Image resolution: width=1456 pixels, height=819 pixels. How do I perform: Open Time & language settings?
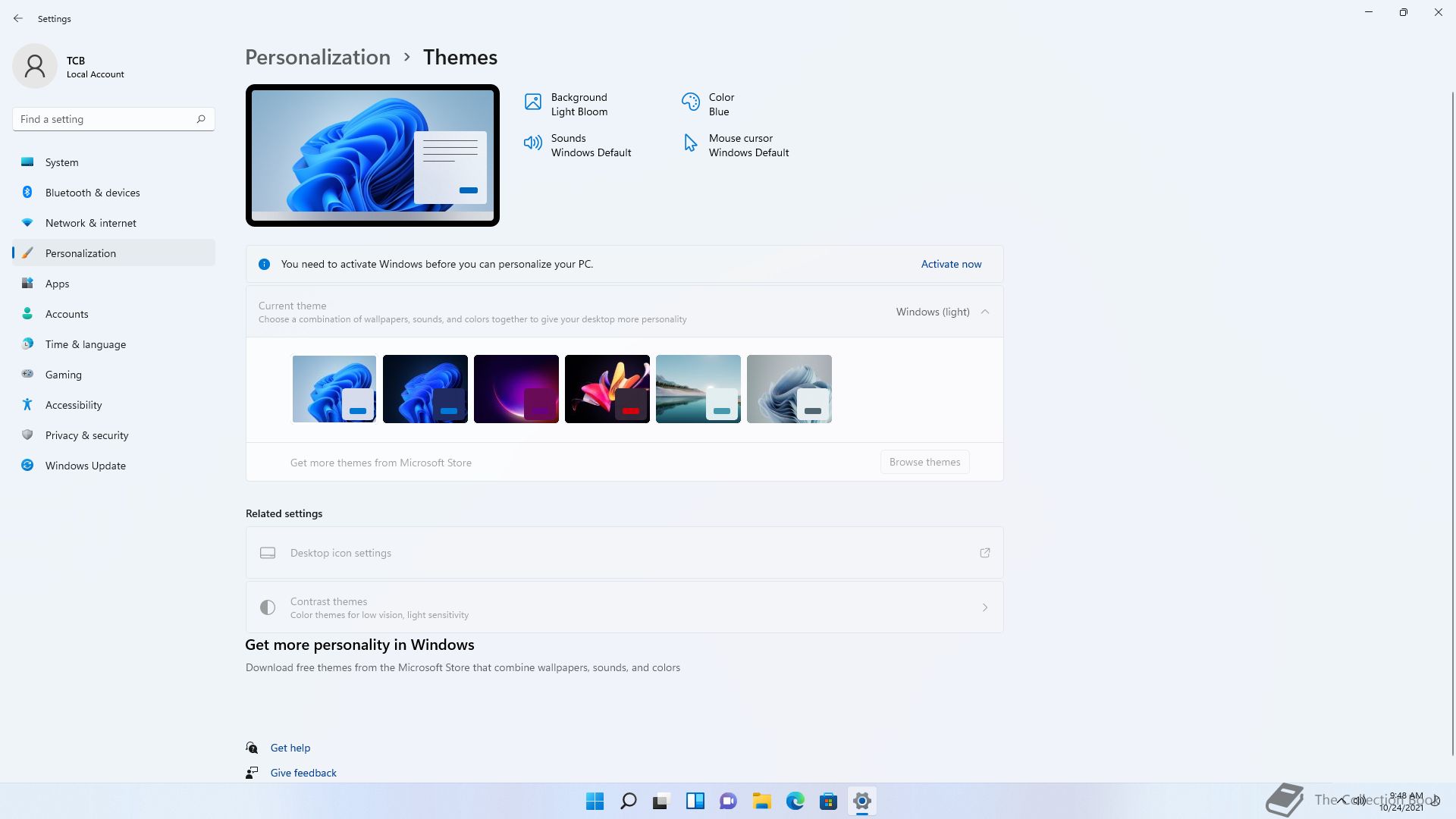click(x=114, y=344)
